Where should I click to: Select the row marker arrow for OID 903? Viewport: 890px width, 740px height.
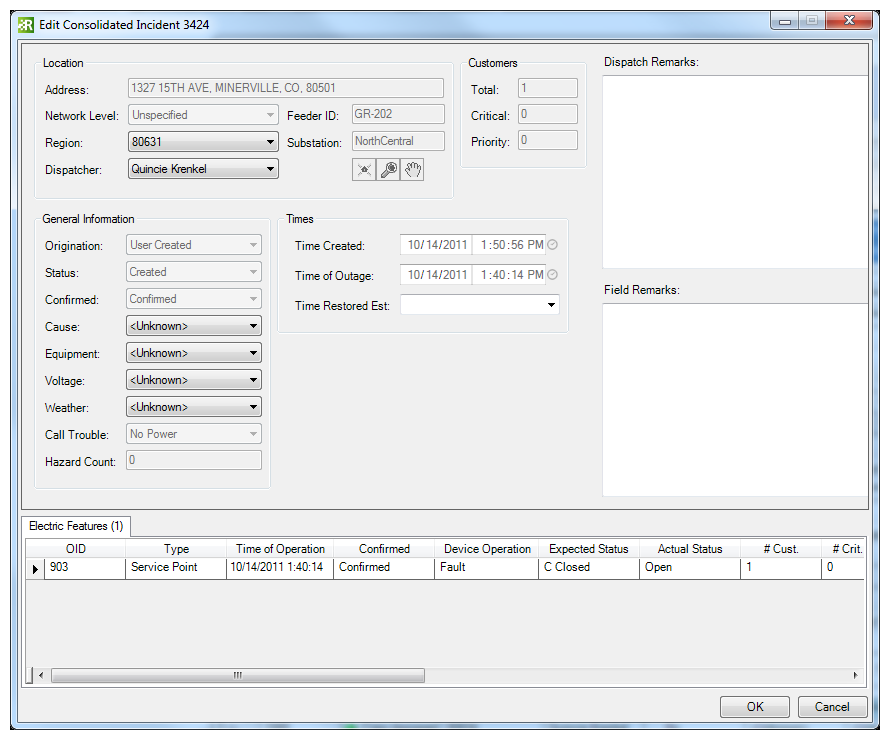(35, 568)
